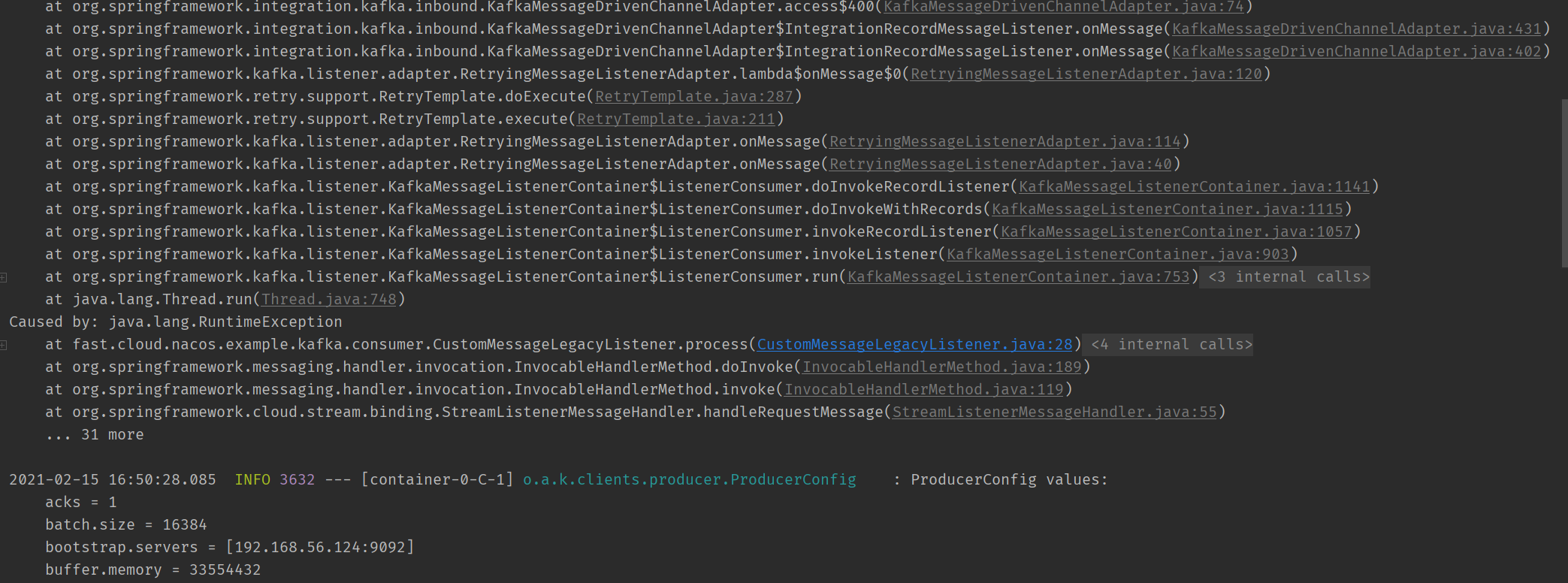The image size is (1568, 583).
Task: Click the console vertical scrollbar thumb
Action: click(1565, 183)
